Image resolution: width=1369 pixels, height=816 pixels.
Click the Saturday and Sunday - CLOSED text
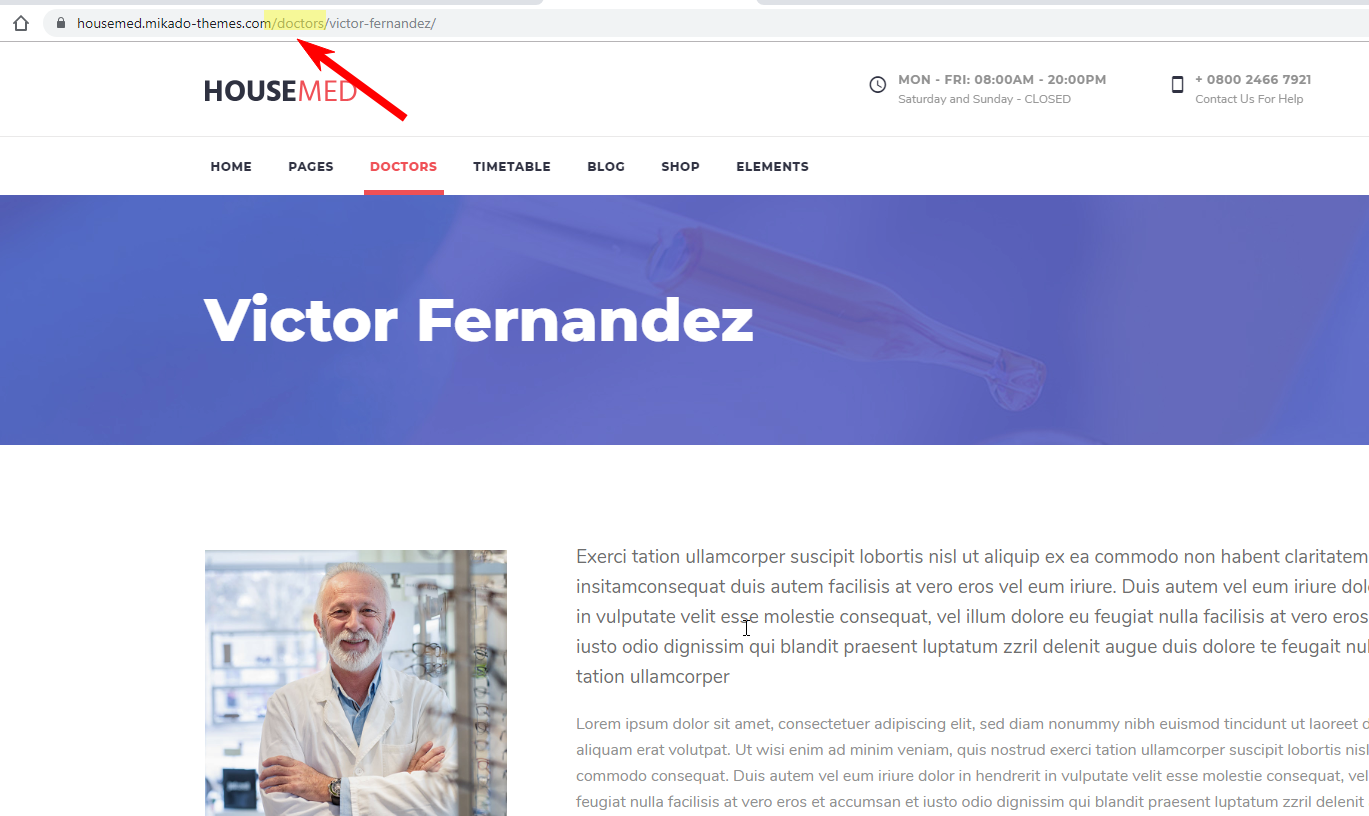coord(984,99)
